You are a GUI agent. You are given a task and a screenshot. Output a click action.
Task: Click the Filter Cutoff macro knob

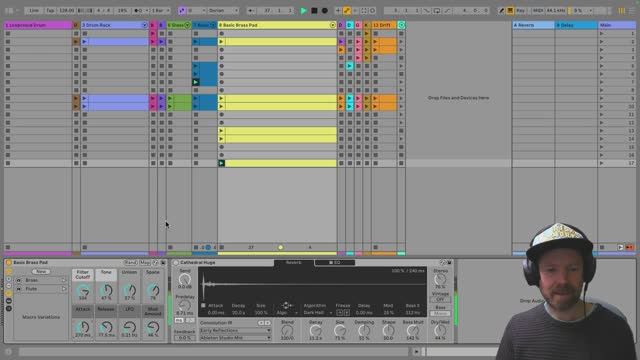click(x=82, y=290)
